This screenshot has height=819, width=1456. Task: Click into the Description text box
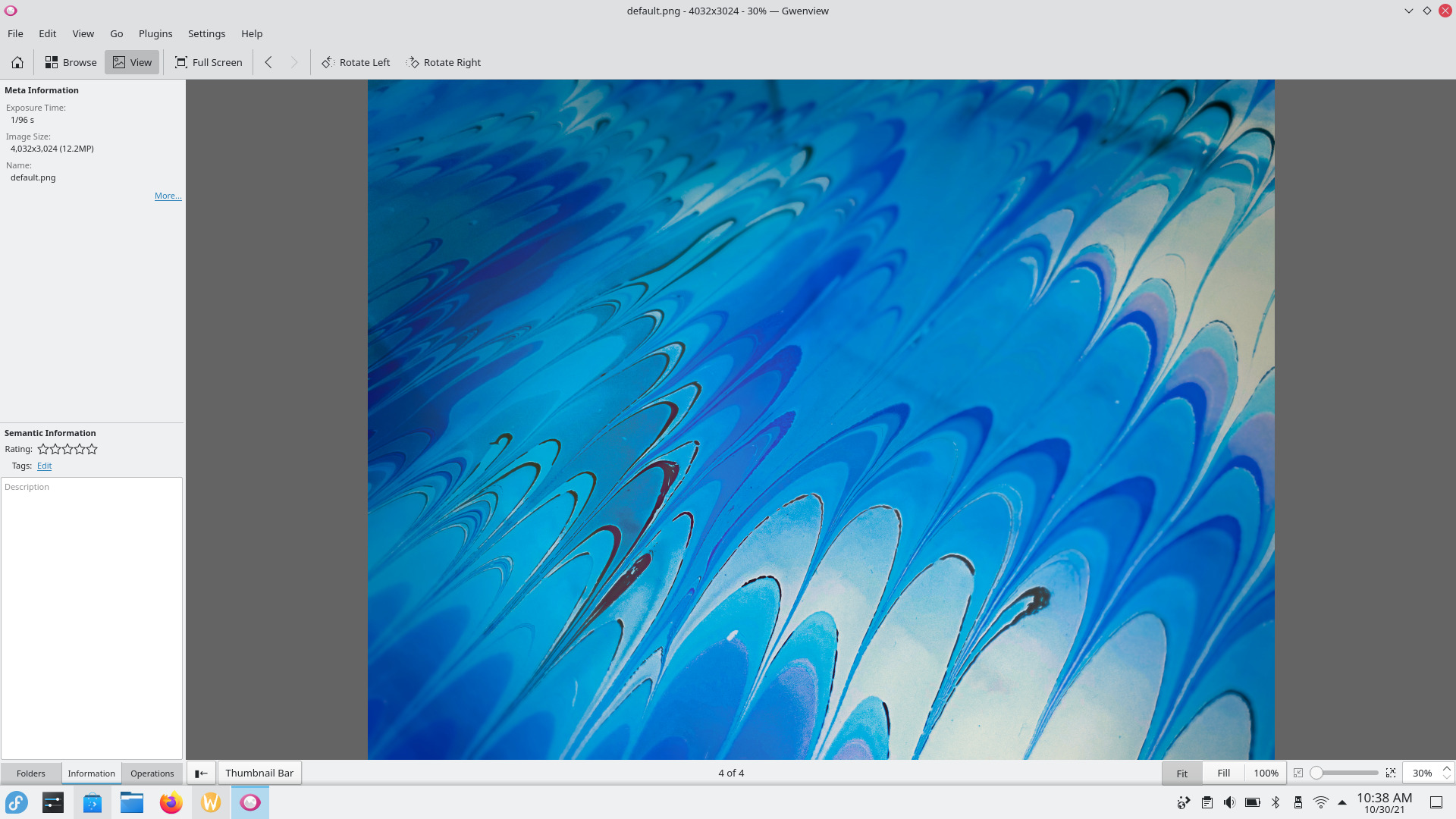tap(92, 618)
